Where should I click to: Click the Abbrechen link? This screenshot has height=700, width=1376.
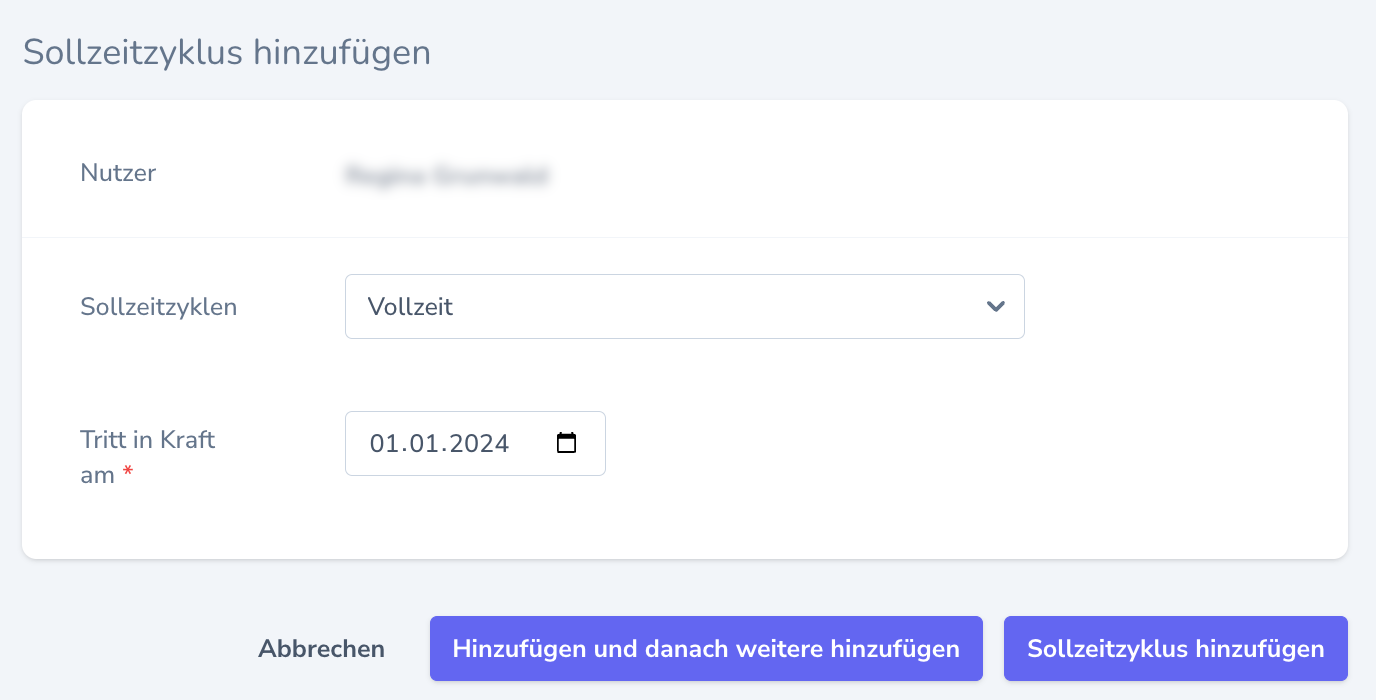(321, 649)
